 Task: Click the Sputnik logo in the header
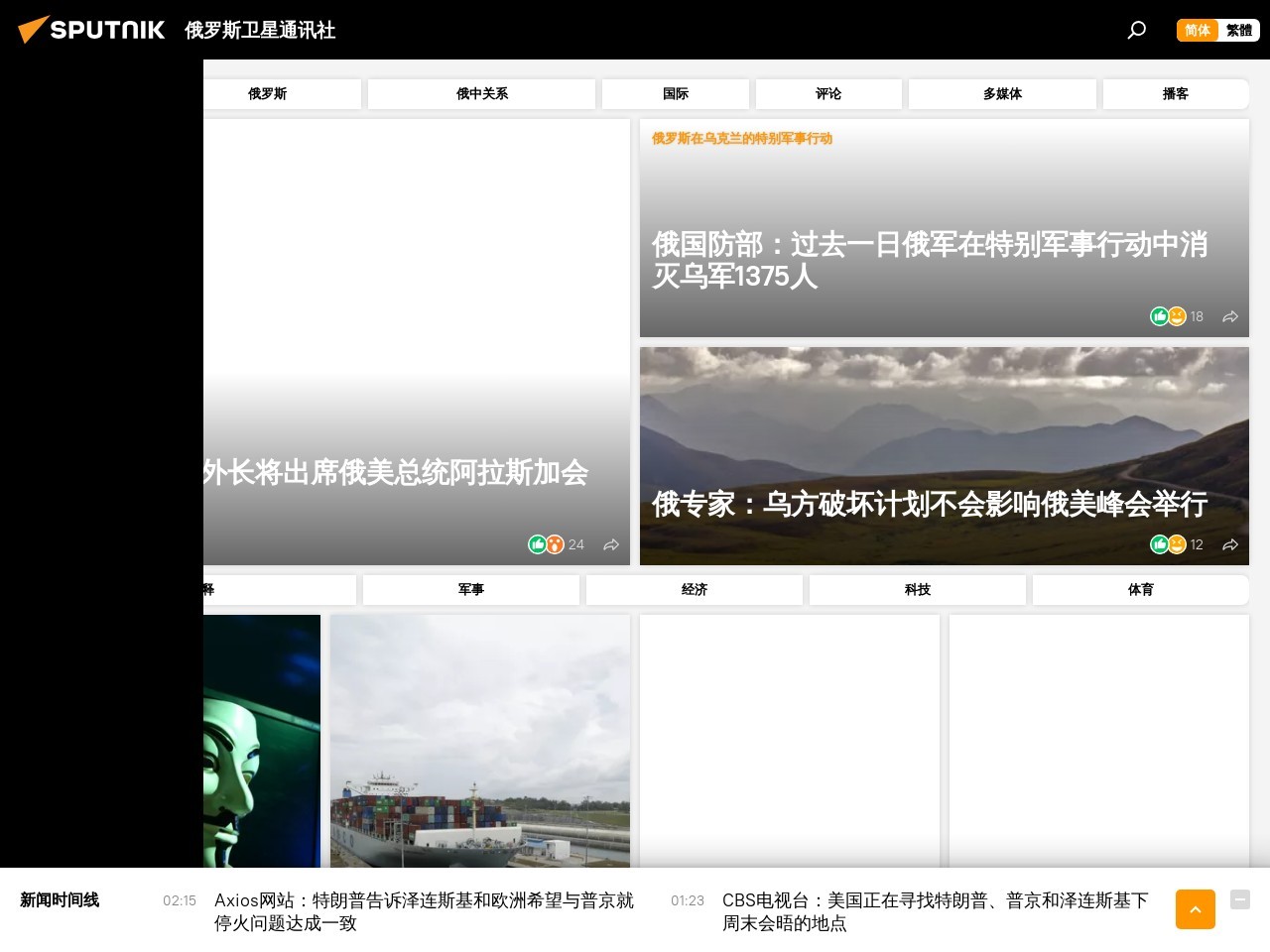pyautogui.click(x=90, y=30)
